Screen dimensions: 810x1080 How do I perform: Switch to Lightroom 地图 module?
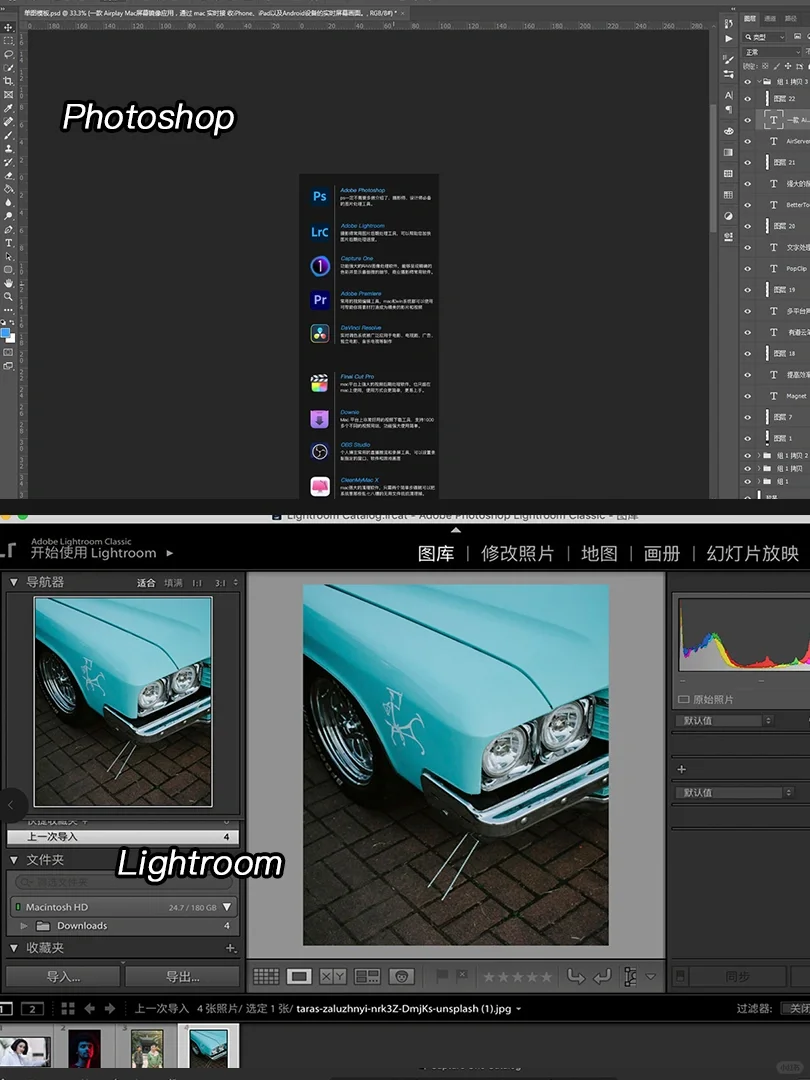[599, 554]
